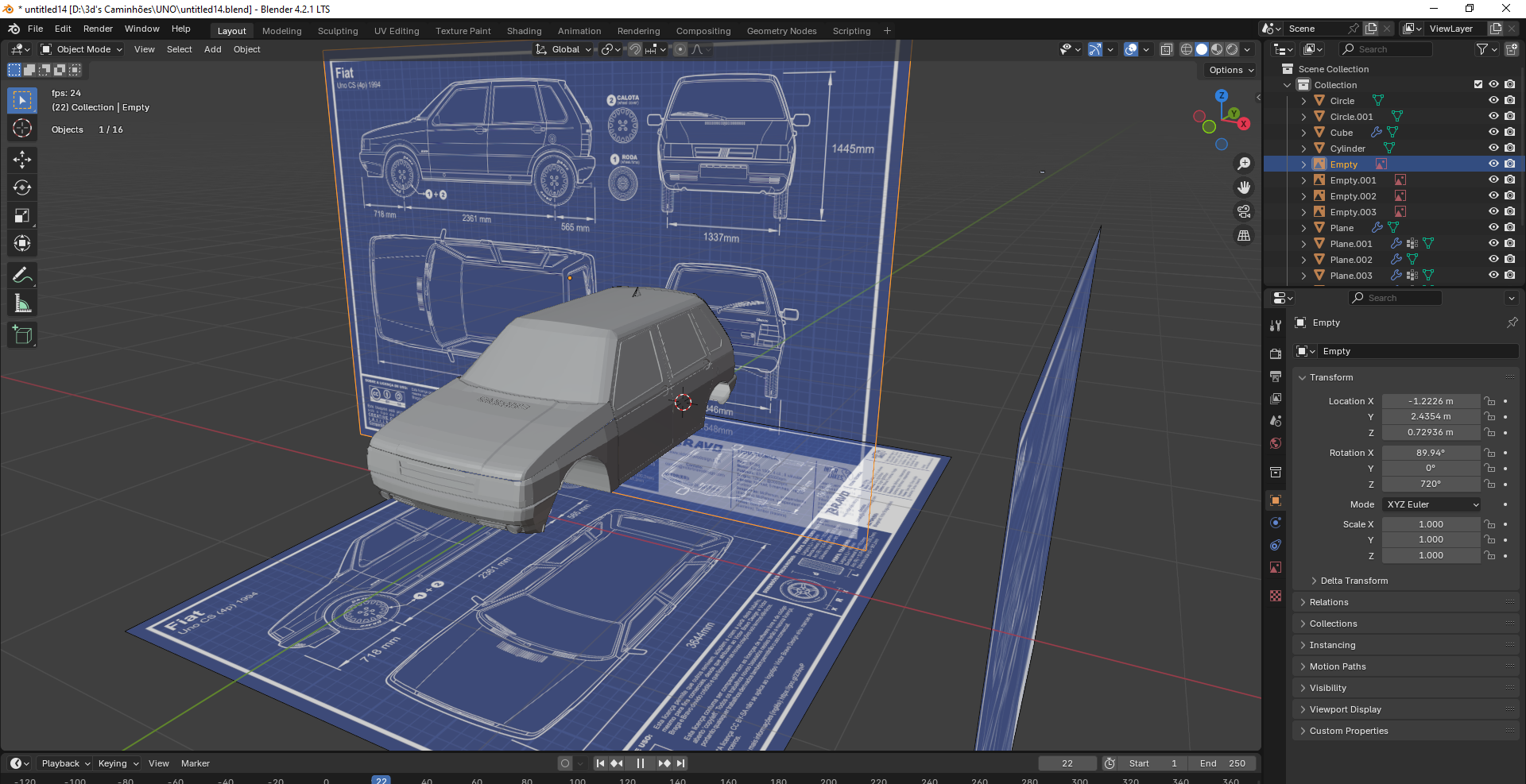Click the Options button in the viewport
1526x784 pixels.
[1230, 70]
